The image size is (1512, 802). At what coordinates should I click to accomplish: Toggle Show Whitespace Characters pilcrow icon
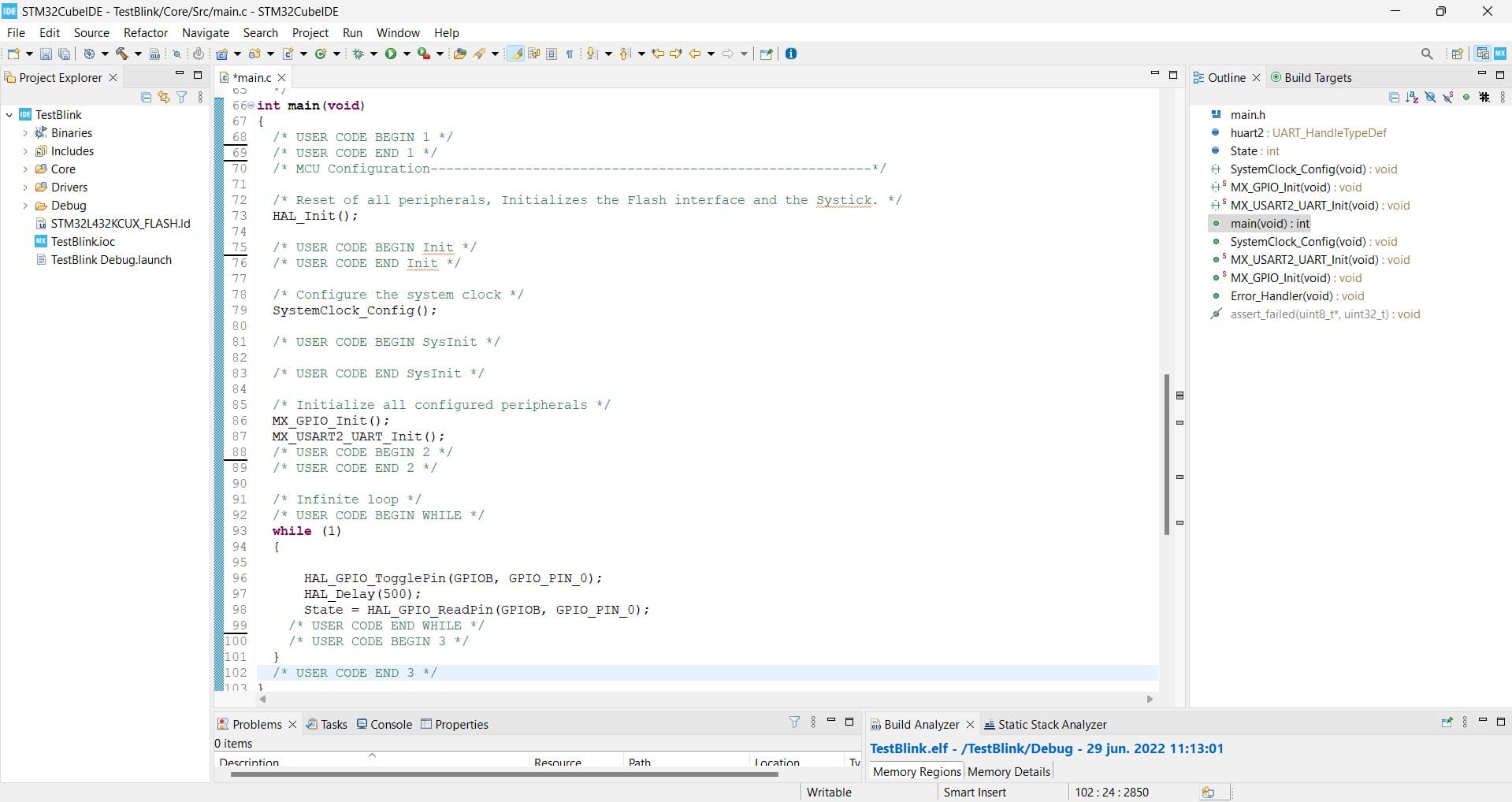[x=570, y=54]
